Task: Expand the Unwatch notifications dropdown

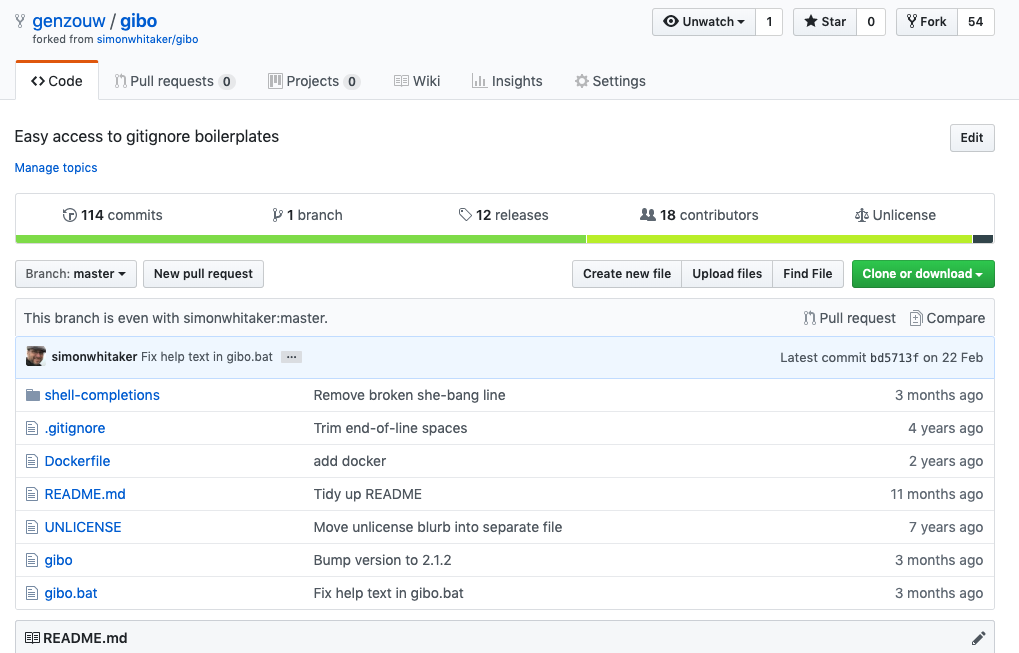Action: [x=704, y=21]
